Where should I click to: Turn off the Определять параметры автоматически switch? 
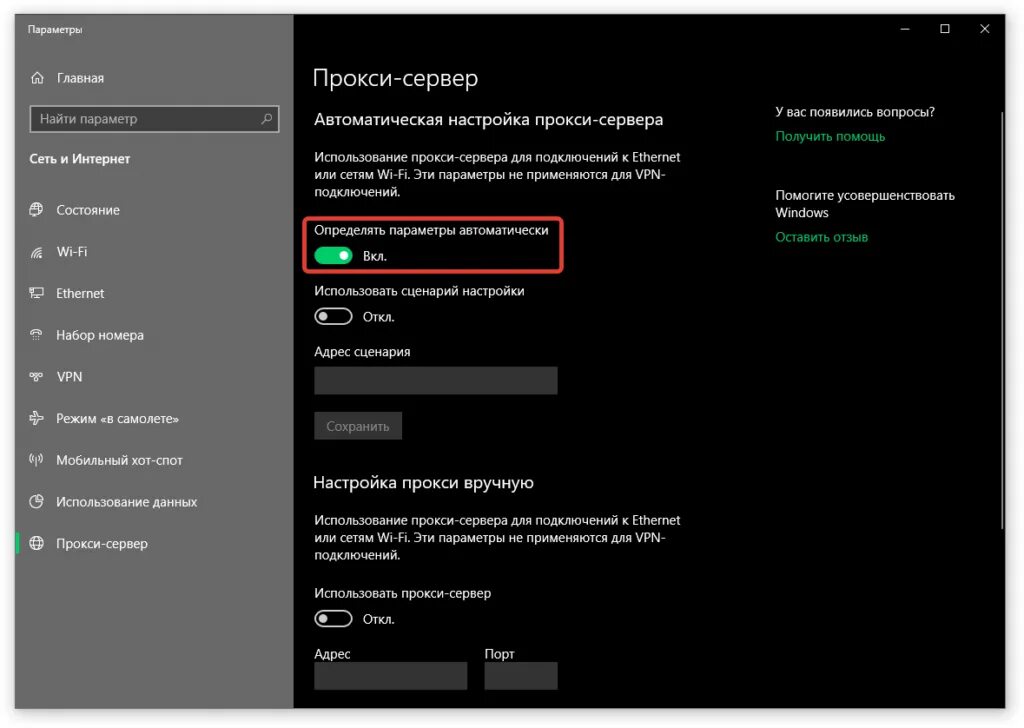(x=333, y=256)
